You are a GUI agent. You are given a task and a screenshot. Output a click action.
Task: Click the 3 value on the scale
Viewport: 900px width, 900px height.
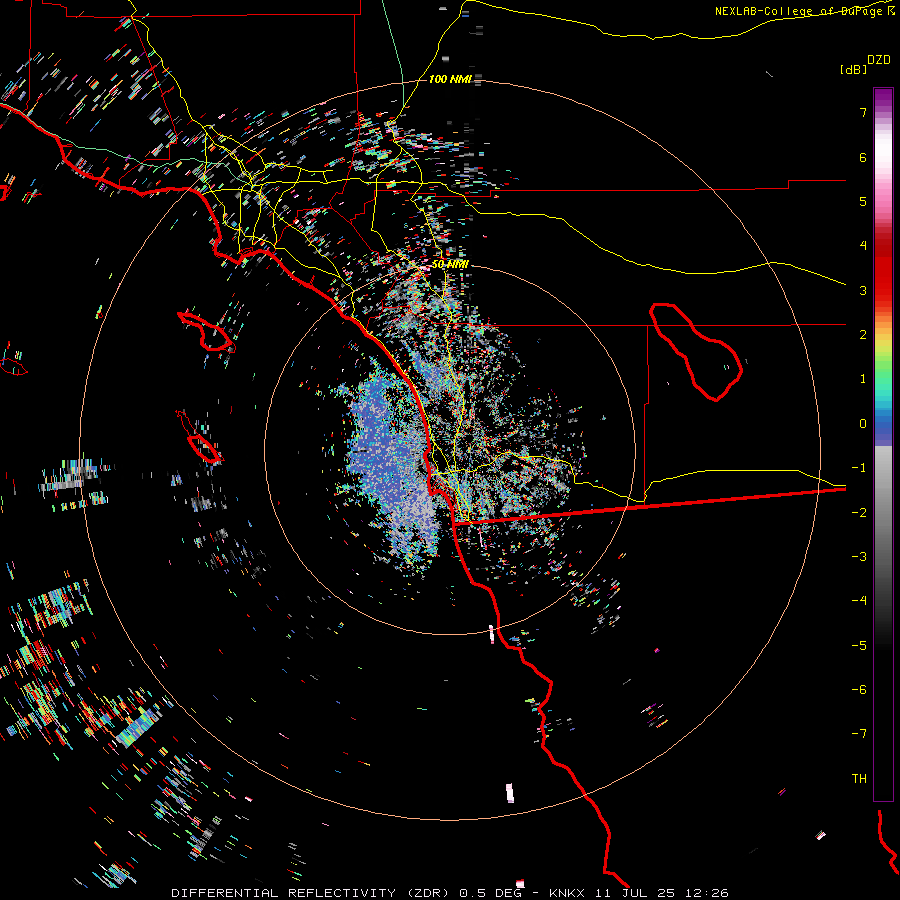click(x=863, y=290)
